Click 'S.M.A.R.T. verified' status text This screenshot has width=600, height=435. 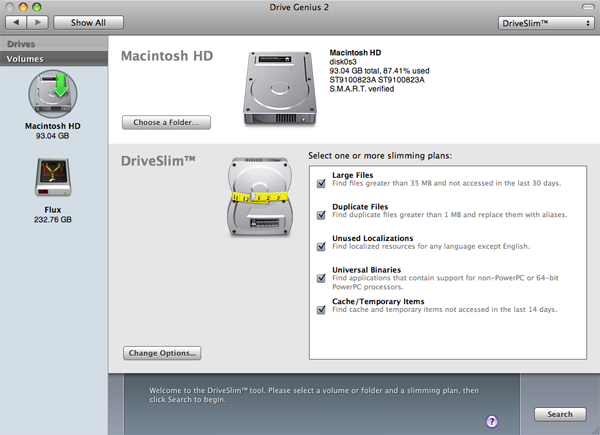362,89
